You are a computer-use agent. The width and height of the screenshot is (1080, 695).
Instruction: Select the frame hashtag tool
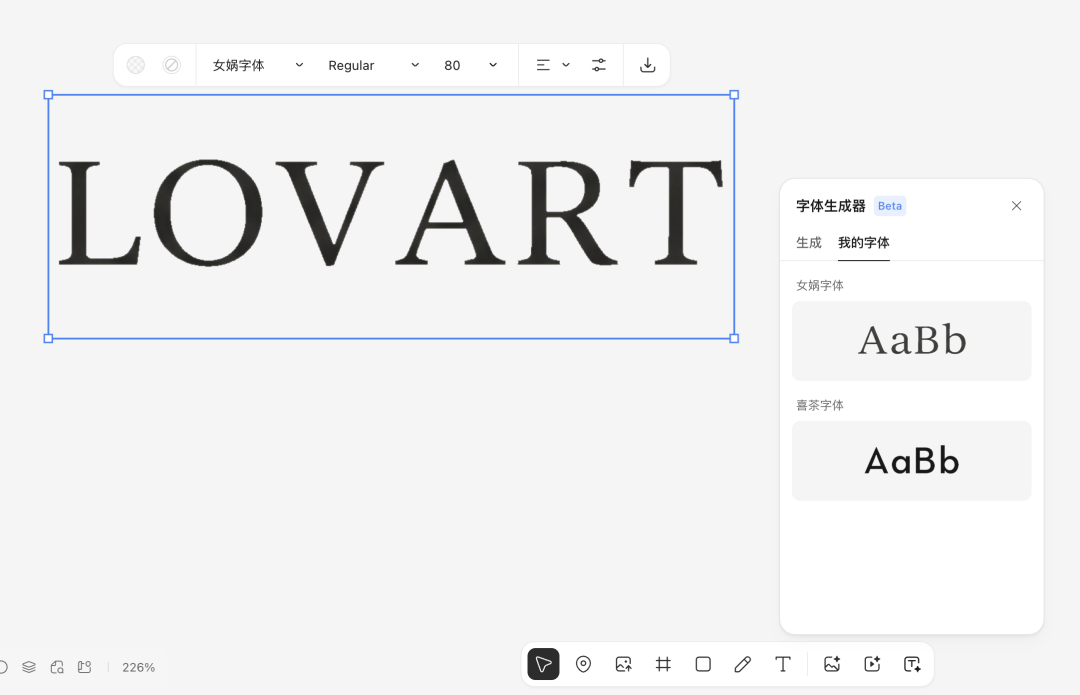click(663, 664)
